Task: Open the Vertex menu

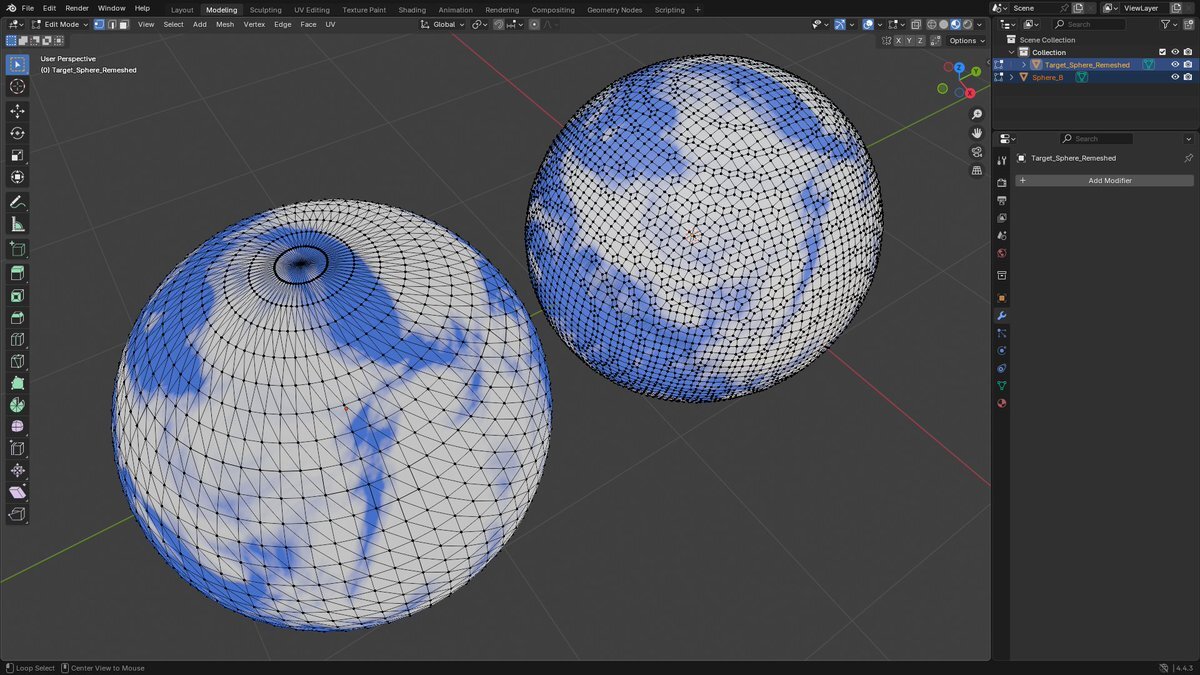Action: 254,24
